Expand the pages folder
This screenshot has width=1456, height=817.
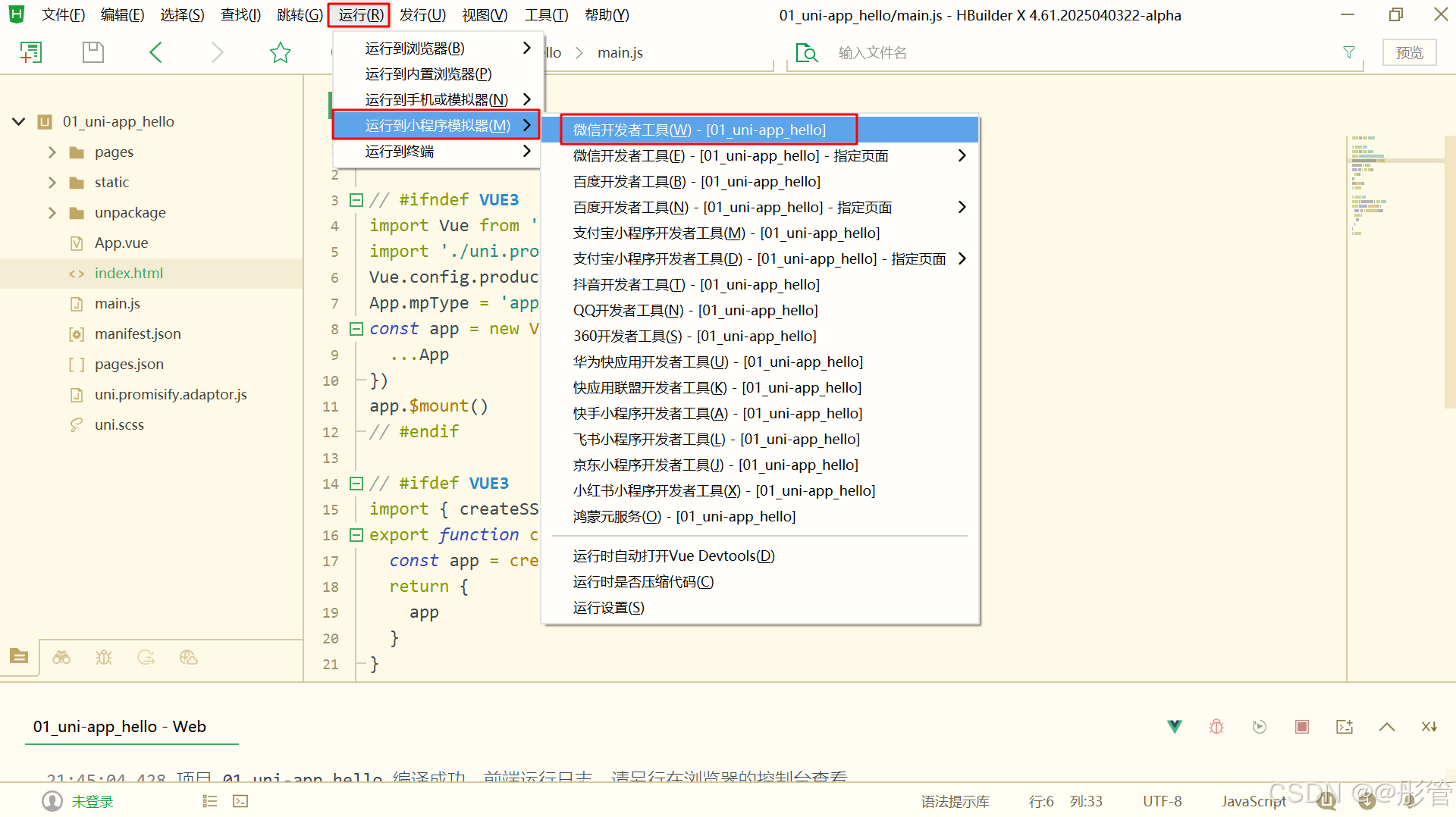tap(52, 152)
